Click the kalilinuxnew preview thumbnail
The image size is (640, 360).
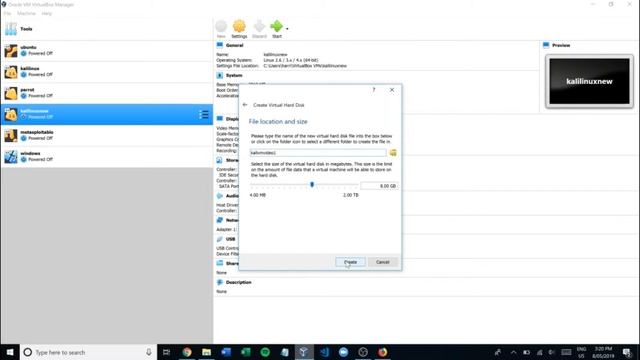(x=589, y=81)
